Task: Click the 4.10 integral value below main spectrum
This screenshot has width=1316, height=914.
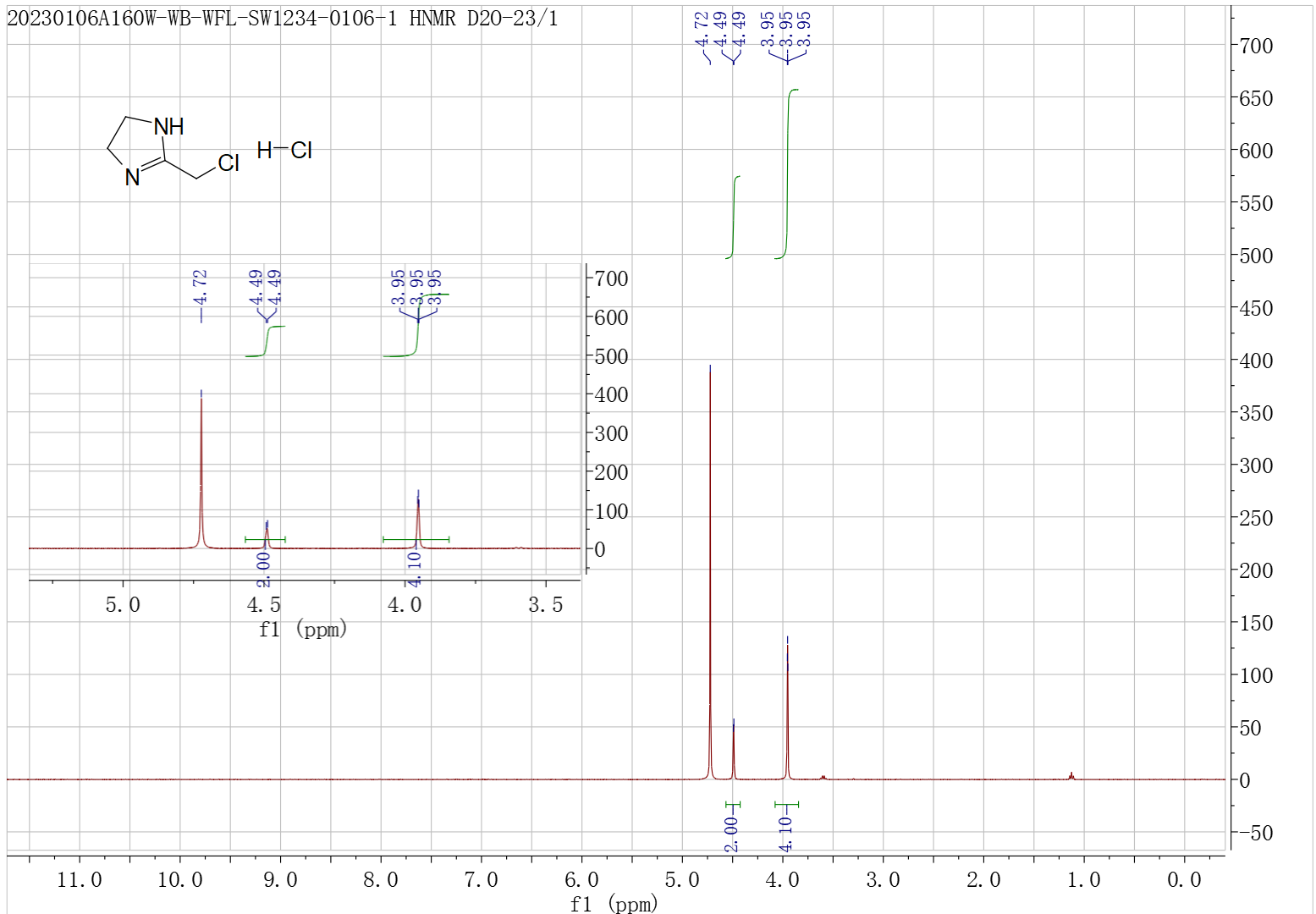Action: pos(786,834)
